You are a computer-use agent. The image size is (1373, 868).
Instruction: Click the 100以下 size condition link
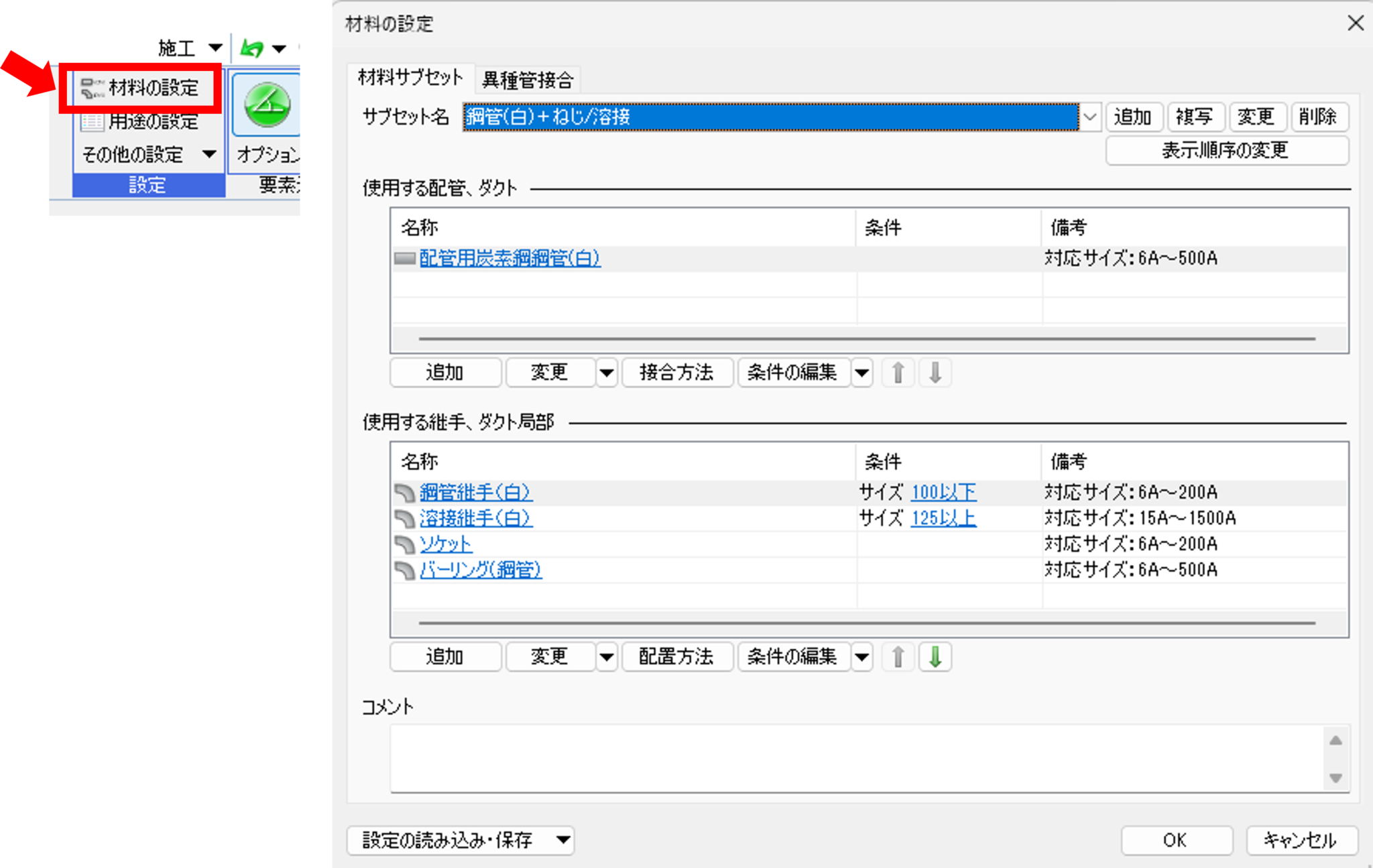point(943,493)
